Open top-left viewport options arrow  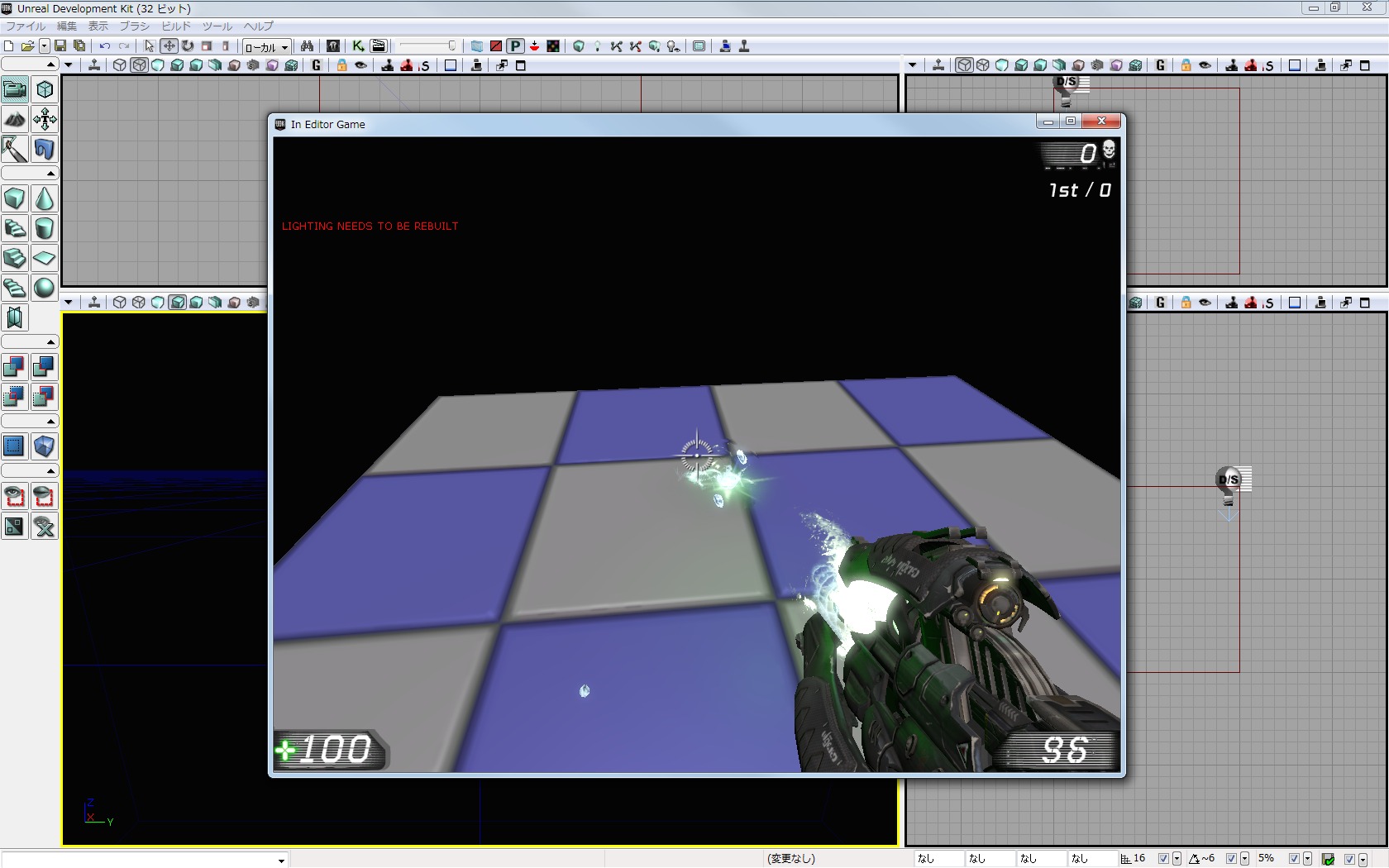pos(69,65)
